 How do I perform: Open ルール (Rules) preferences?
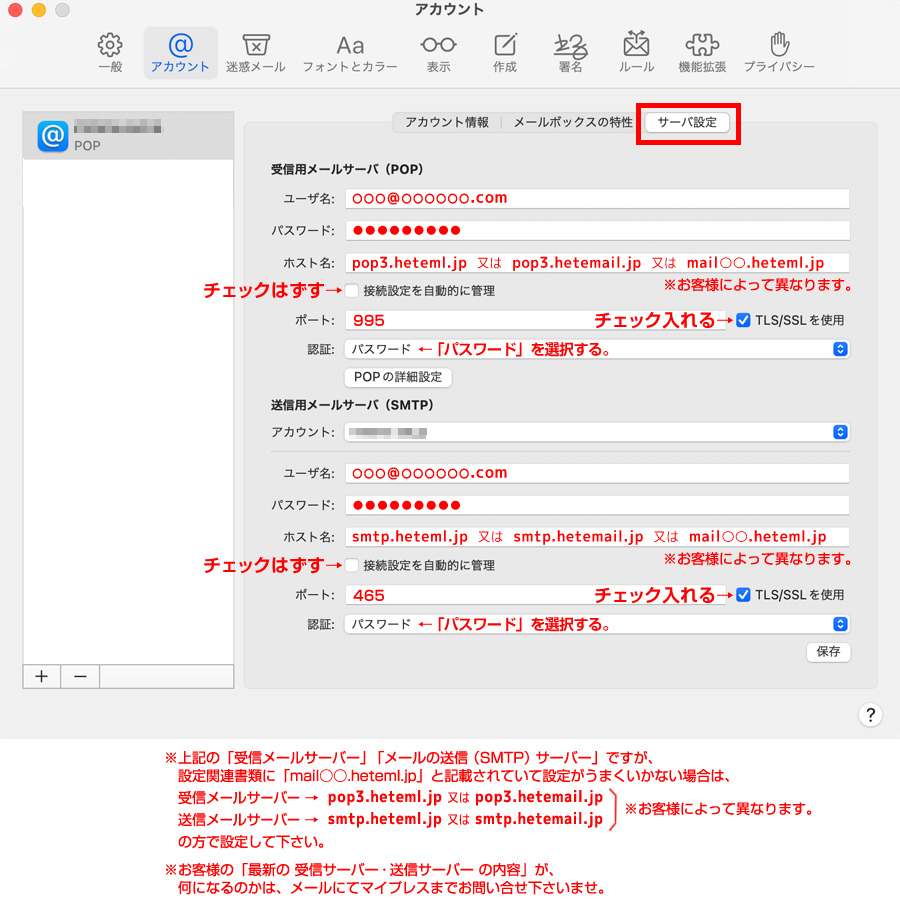pyautogui.click(x=636, y=52)
